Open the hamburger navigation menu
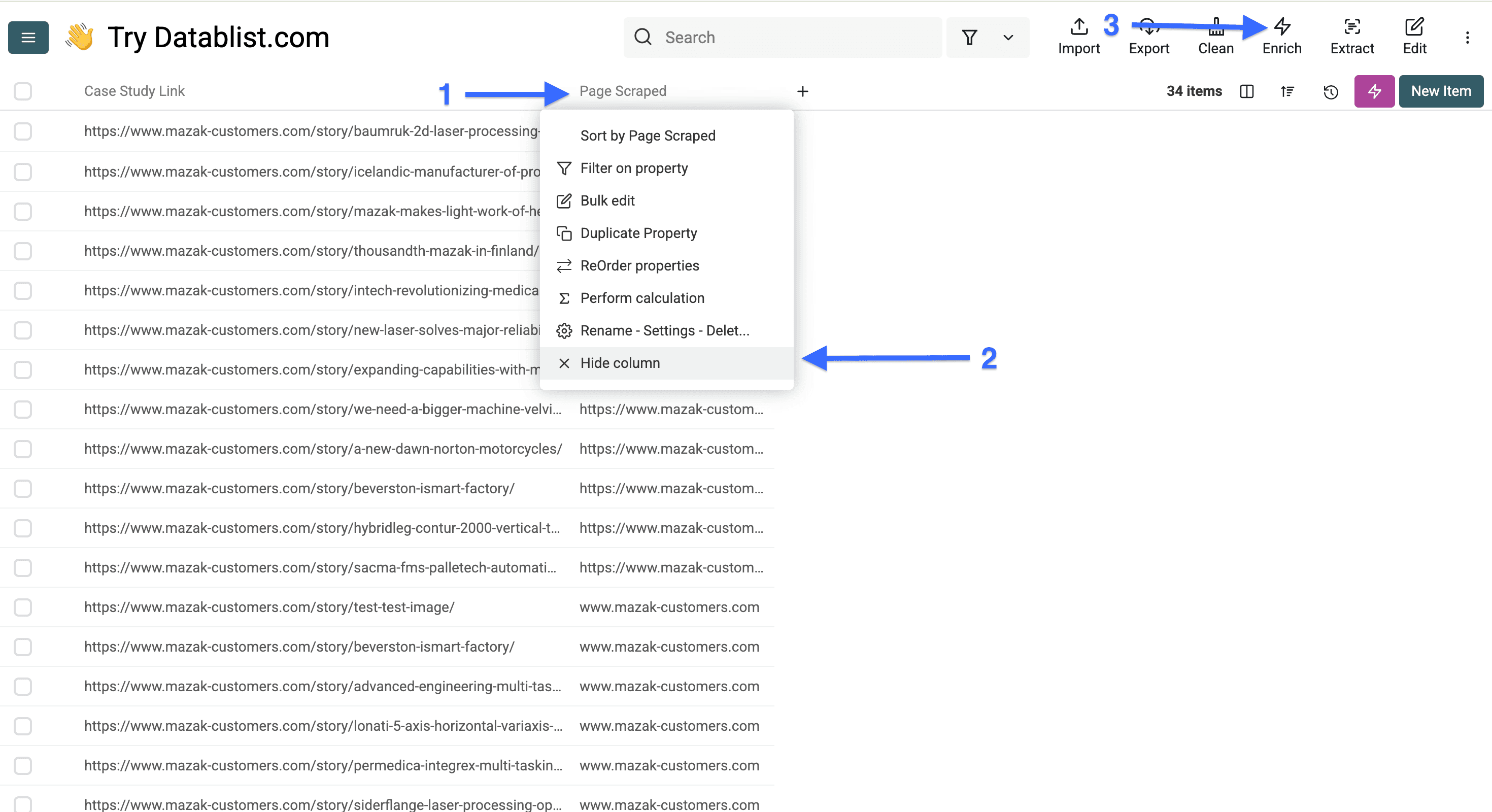 28,37
